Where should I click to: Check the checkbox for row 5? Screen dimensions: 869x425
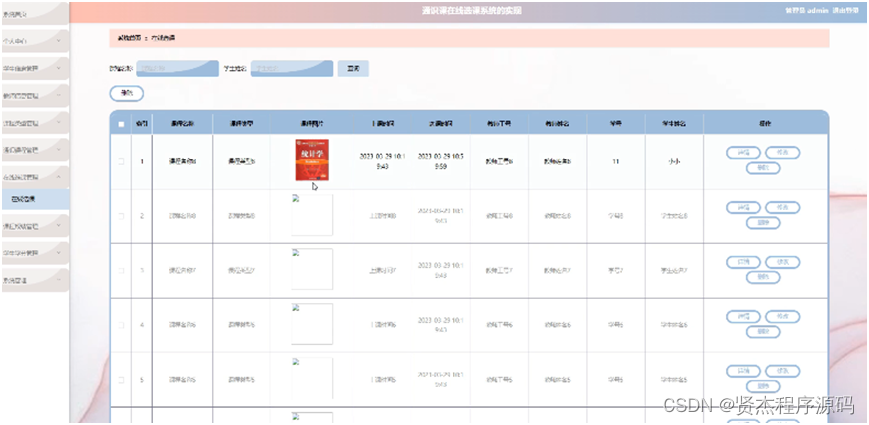tap(121, 380)
